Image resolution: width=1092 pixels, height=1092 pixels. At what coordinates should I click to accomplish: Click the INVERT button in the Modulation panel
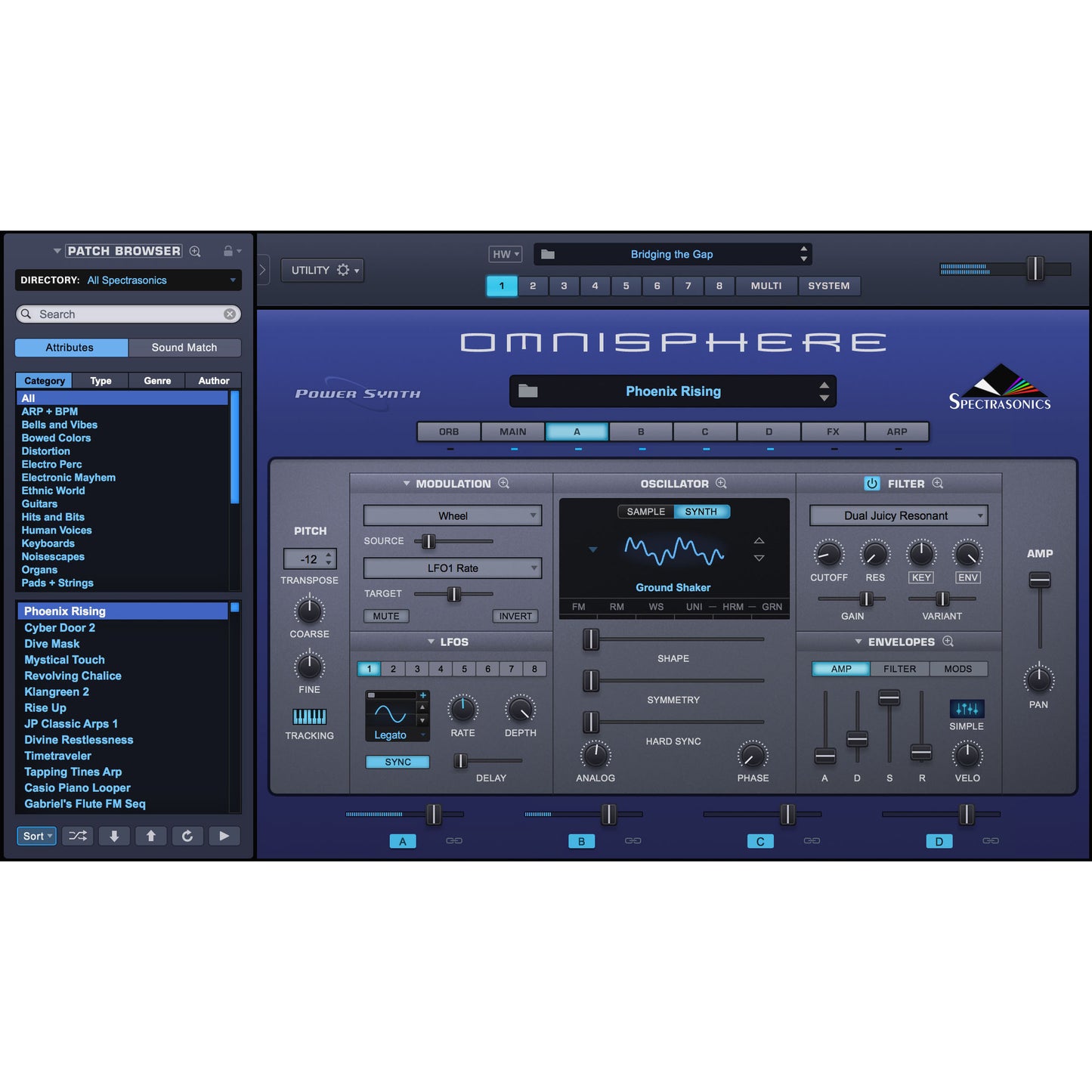(515, 616)
